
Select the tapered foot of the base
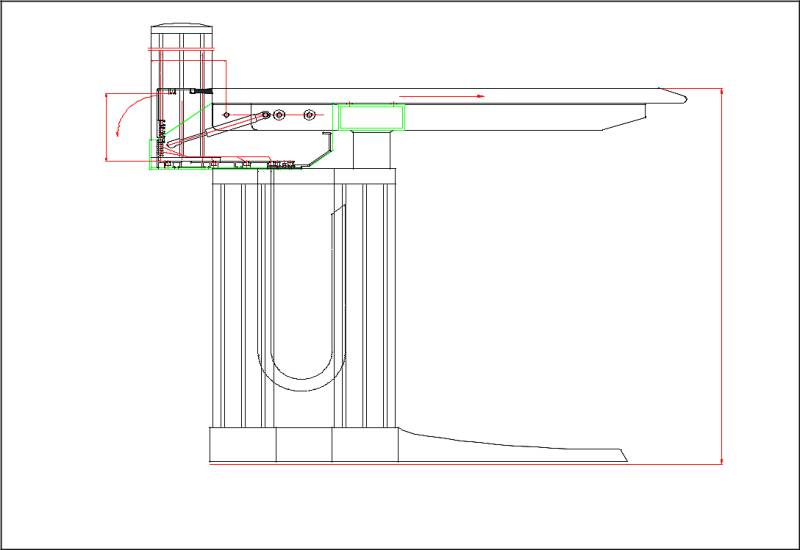[500, 446]
